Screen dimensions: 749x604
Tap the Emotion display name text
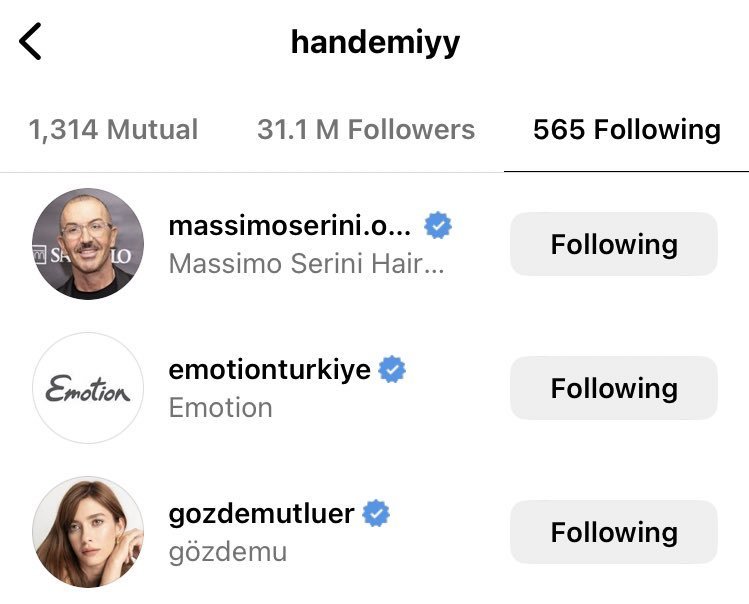(220, 408)
